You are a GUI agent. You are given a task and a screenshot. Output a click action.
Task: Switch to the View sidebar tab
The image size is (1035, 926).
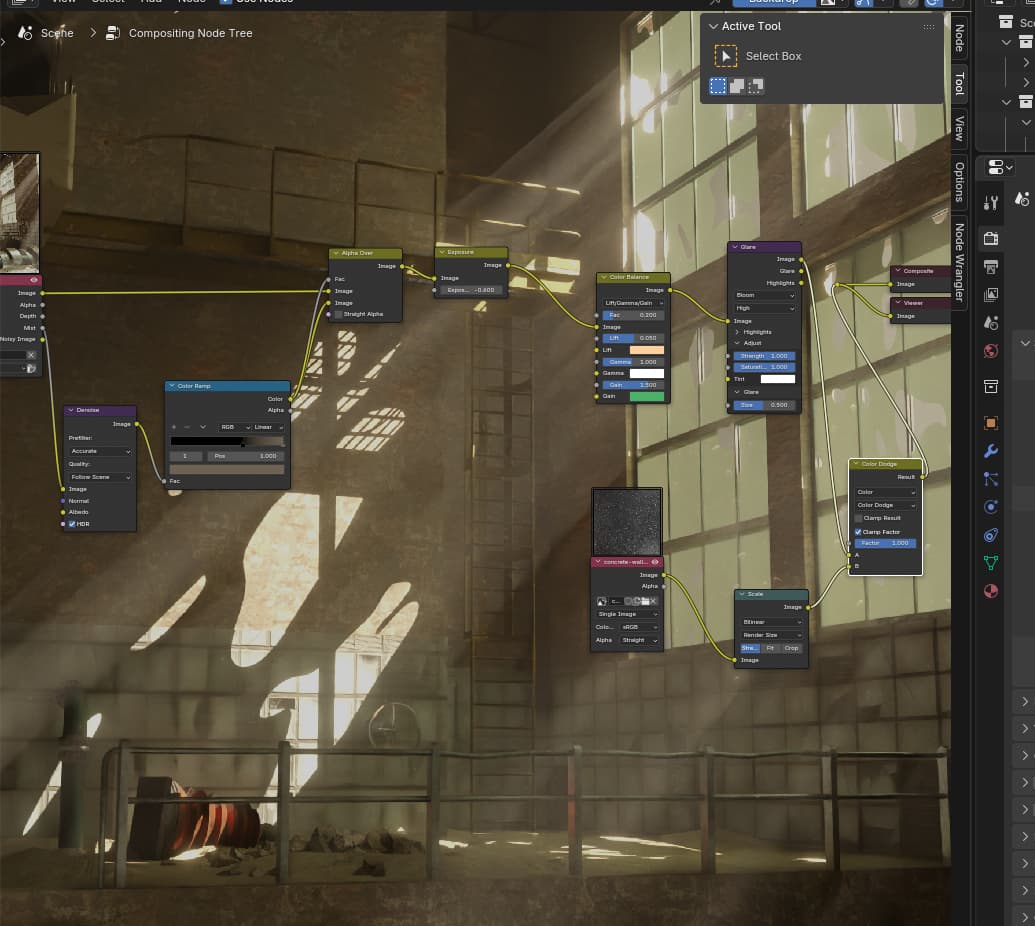pos(960,128)
